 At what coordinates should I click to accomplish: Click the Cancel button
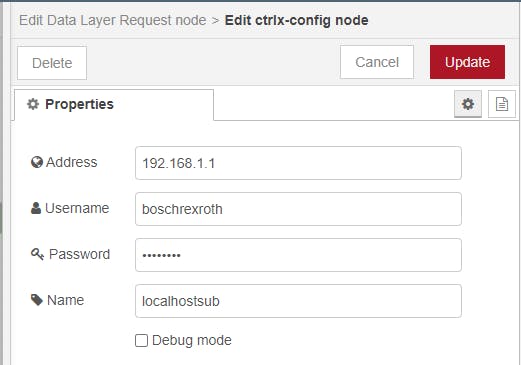[x=377, y=62]
